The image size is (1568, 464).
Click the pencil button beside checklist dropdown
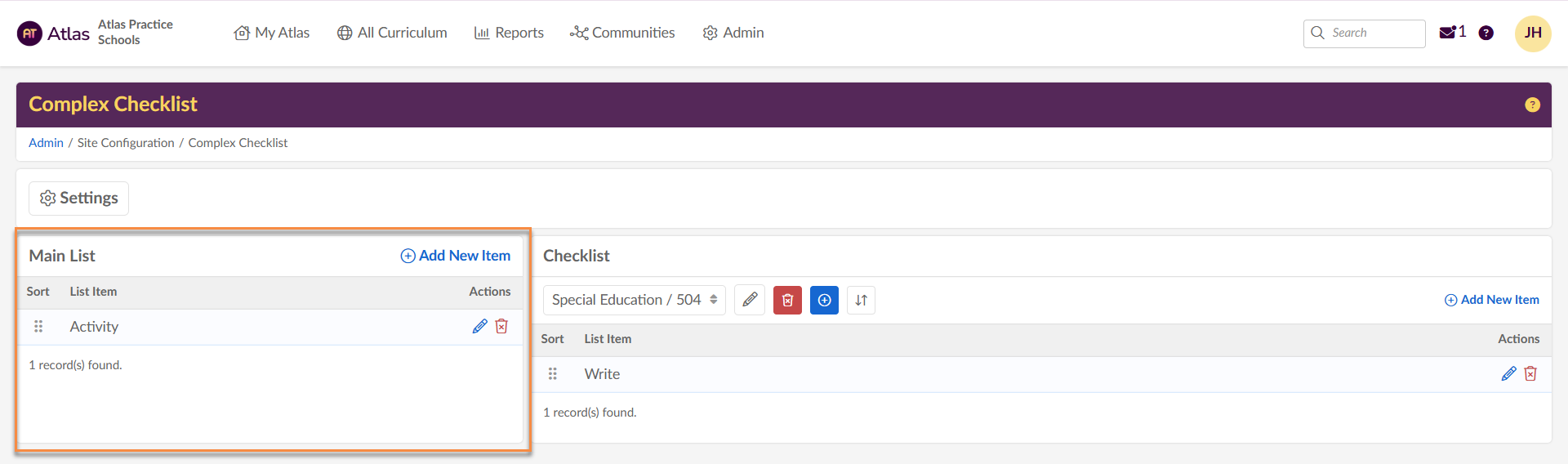tap(750, 301)
